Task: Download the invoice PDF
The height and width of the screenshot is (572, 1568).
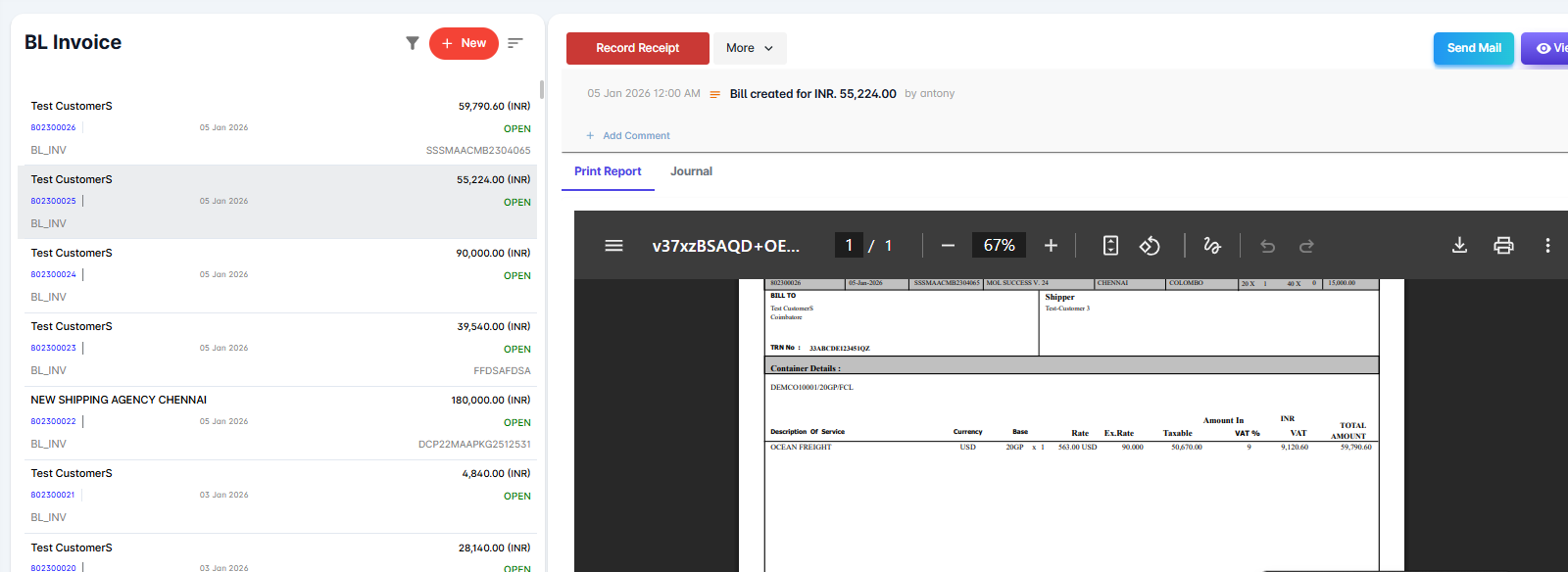Action: 1459,246
